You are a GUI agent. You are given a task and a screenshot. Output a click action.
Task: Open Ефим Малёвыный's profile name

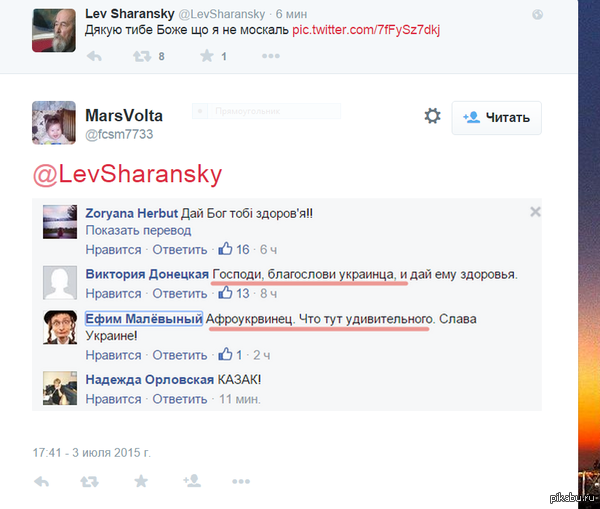coord(144,318)
